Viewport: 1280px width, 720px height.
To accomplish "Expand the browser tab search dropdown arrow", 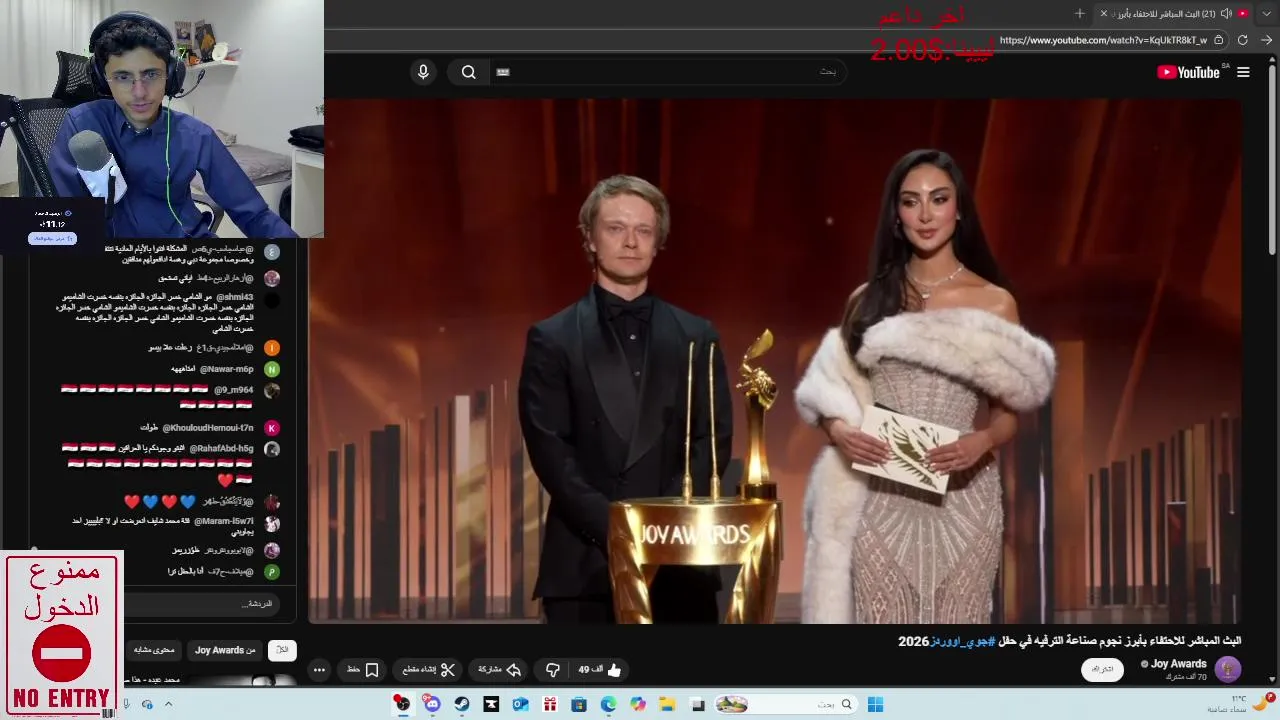I will [1266, 14].
